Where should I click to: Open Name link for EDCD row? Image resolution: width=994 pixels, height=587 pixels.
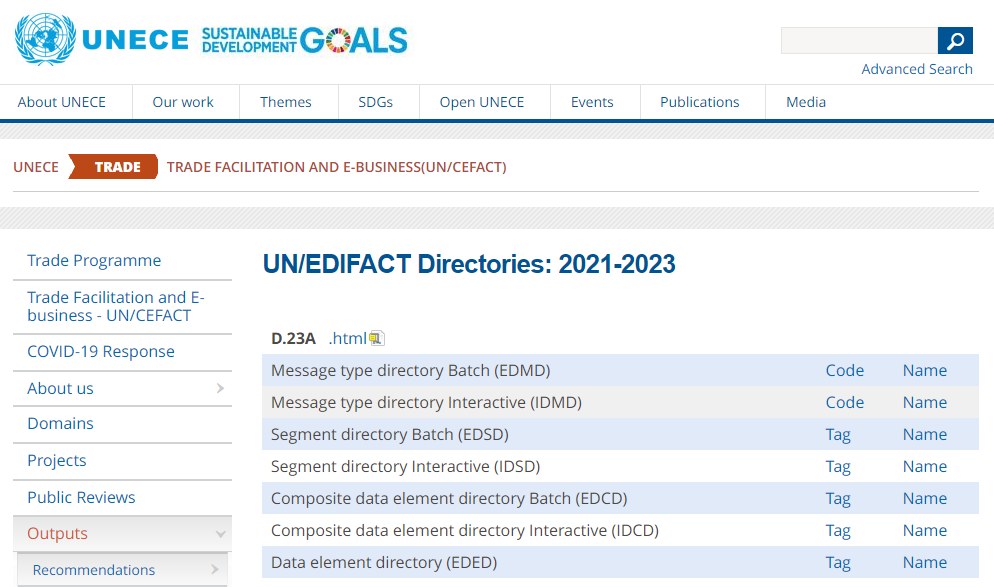(x=924, y=498)
